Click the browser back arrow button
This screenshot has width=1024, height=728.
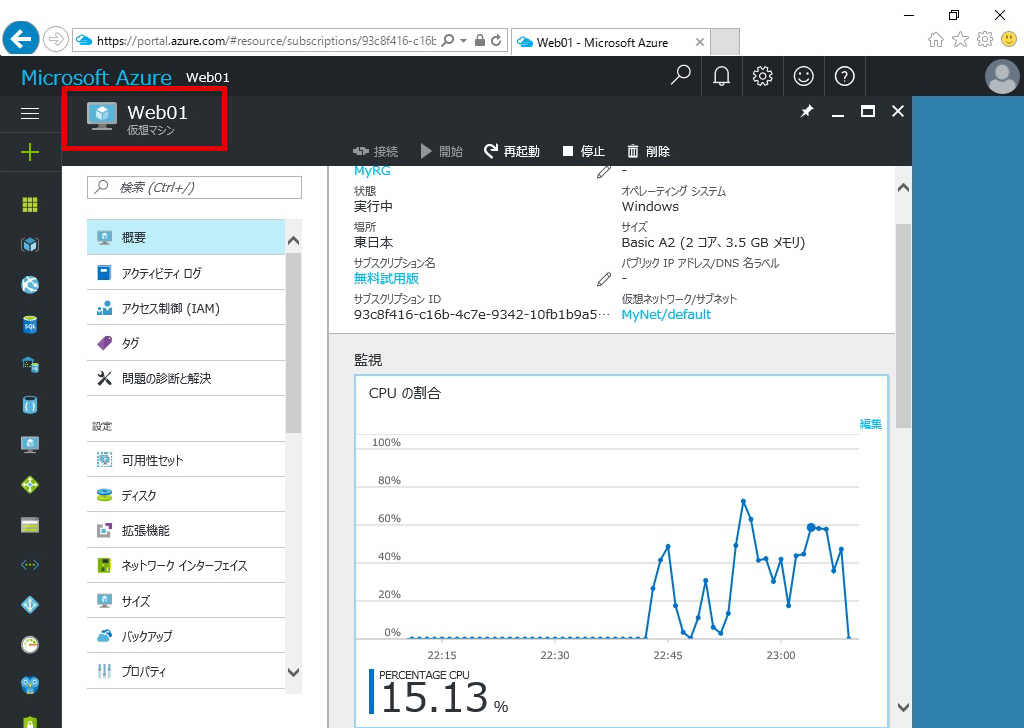tap(21, 40)
